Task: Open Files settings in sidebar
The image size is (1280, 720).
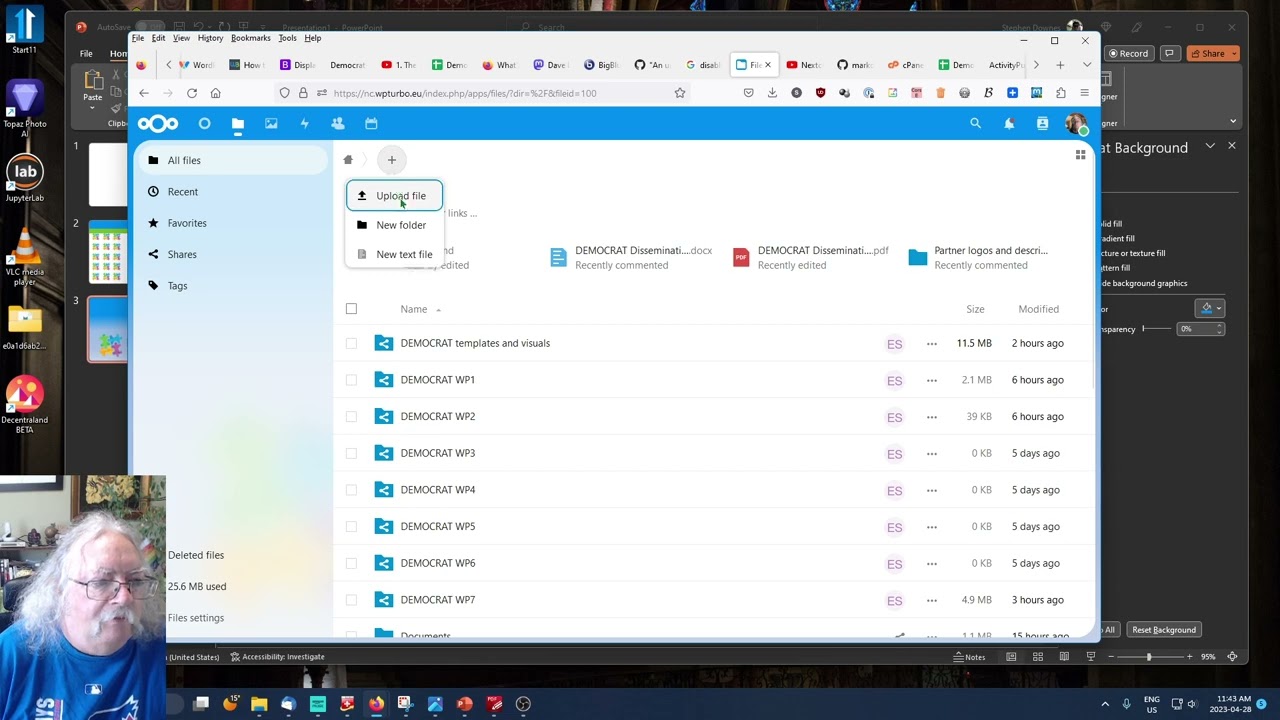Action: 196,618
